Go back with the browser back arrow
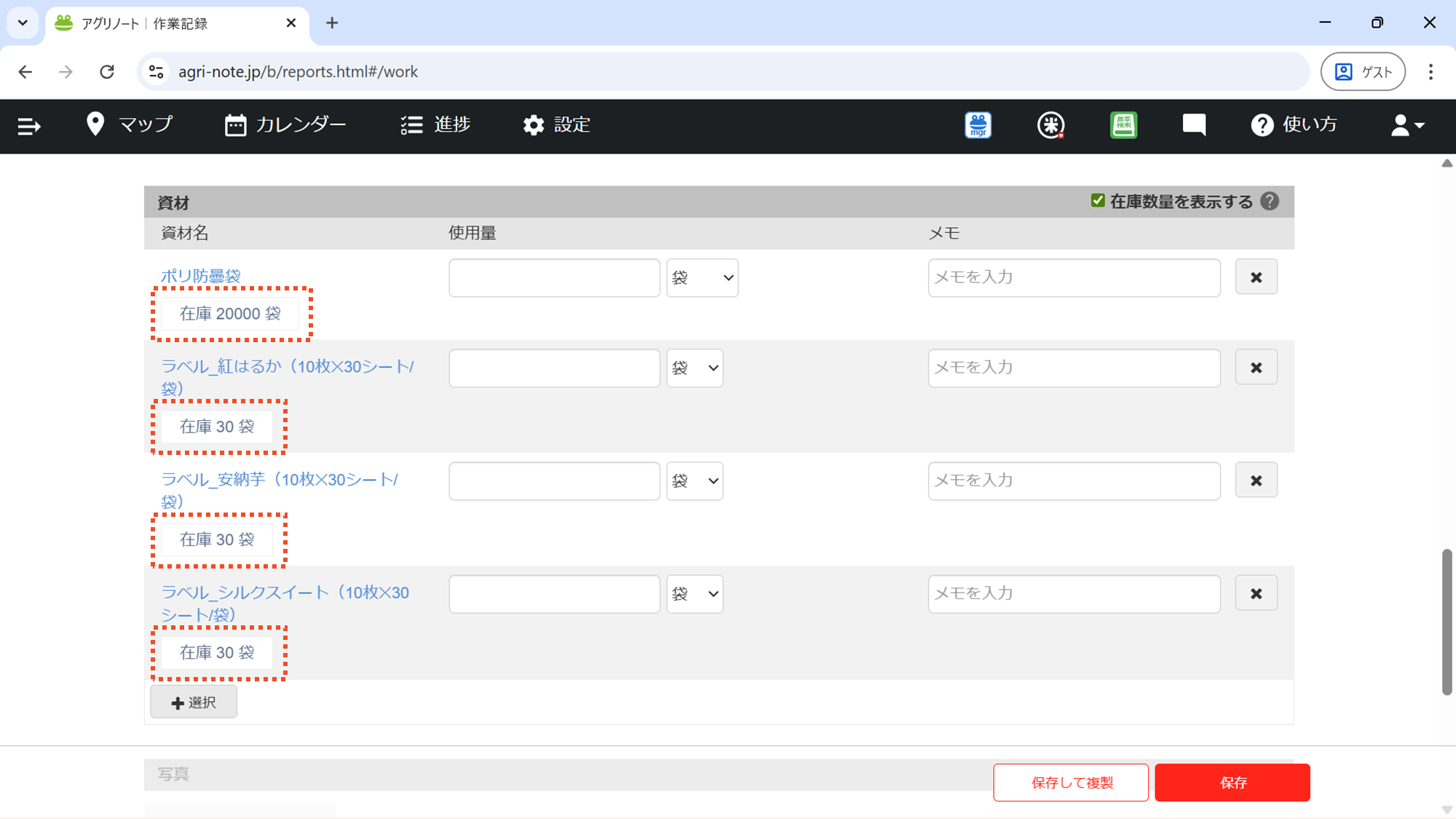Screen dimensions: 1456x819 [x=25, y=71]
